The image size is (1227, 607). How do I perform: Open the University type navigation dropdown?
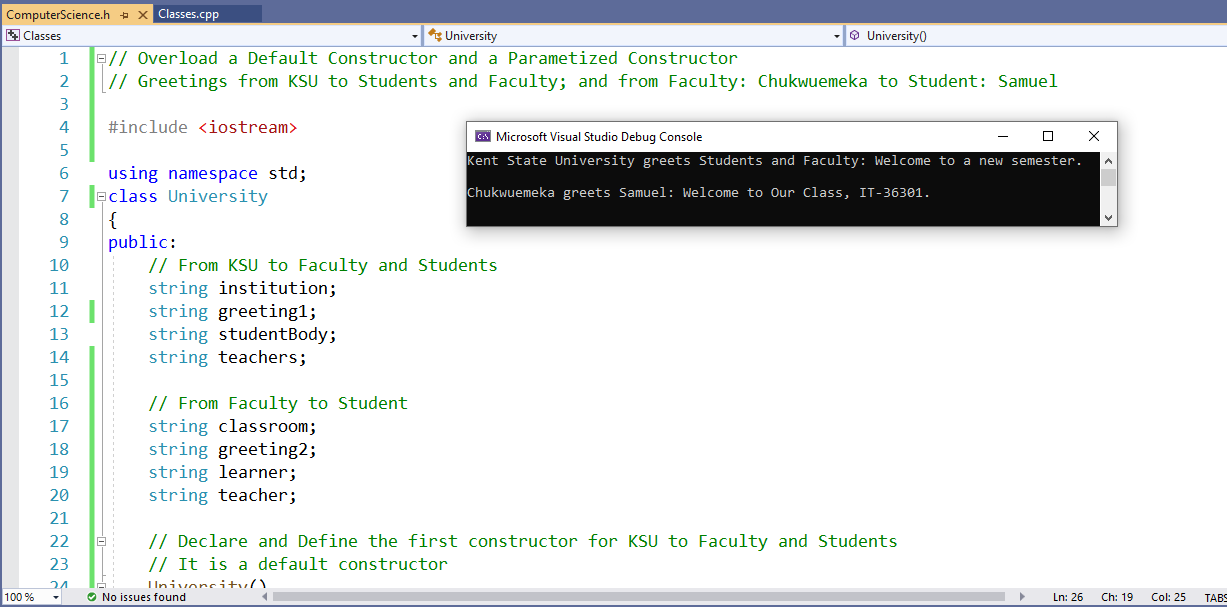[x=837, y=36]
